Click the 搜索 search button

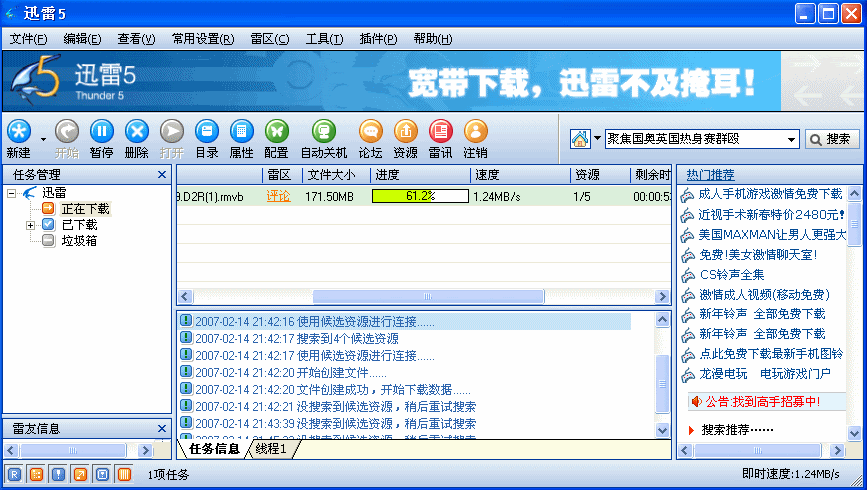[832, 139]
